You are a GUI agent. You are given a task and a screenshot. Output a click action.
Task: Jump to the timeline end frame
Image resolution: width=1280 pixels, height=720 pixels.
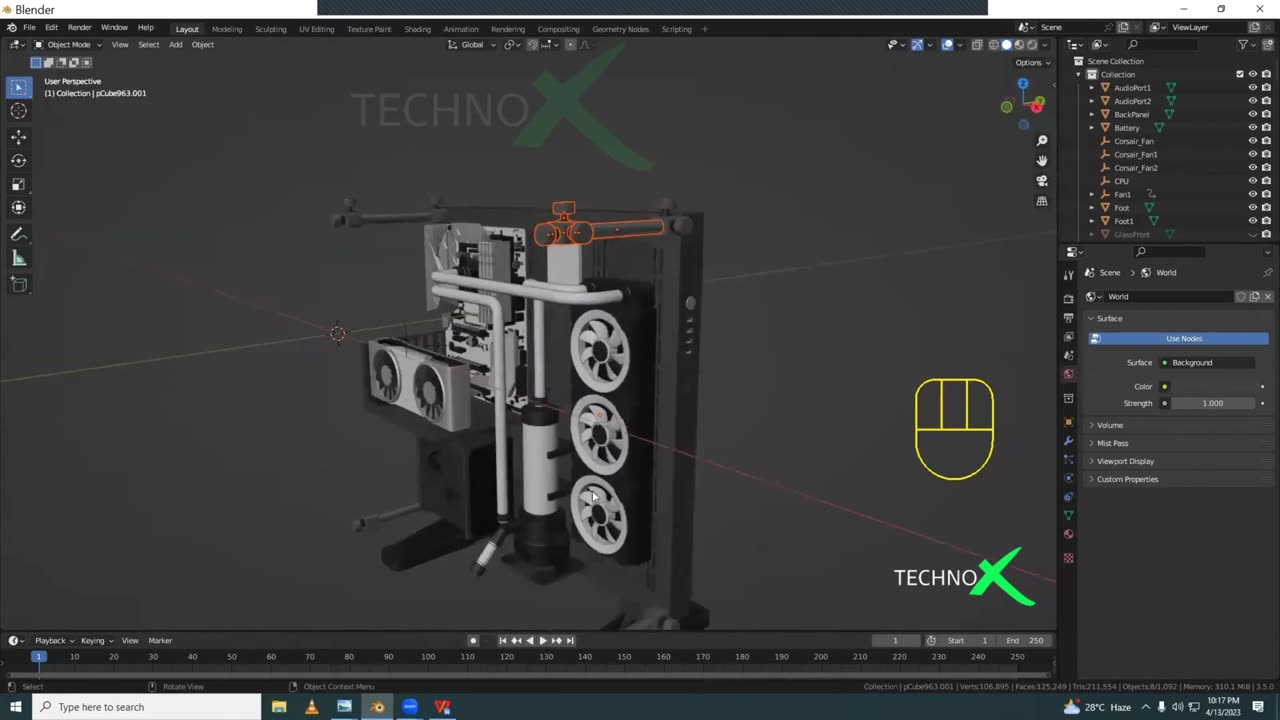coord(570,640)
